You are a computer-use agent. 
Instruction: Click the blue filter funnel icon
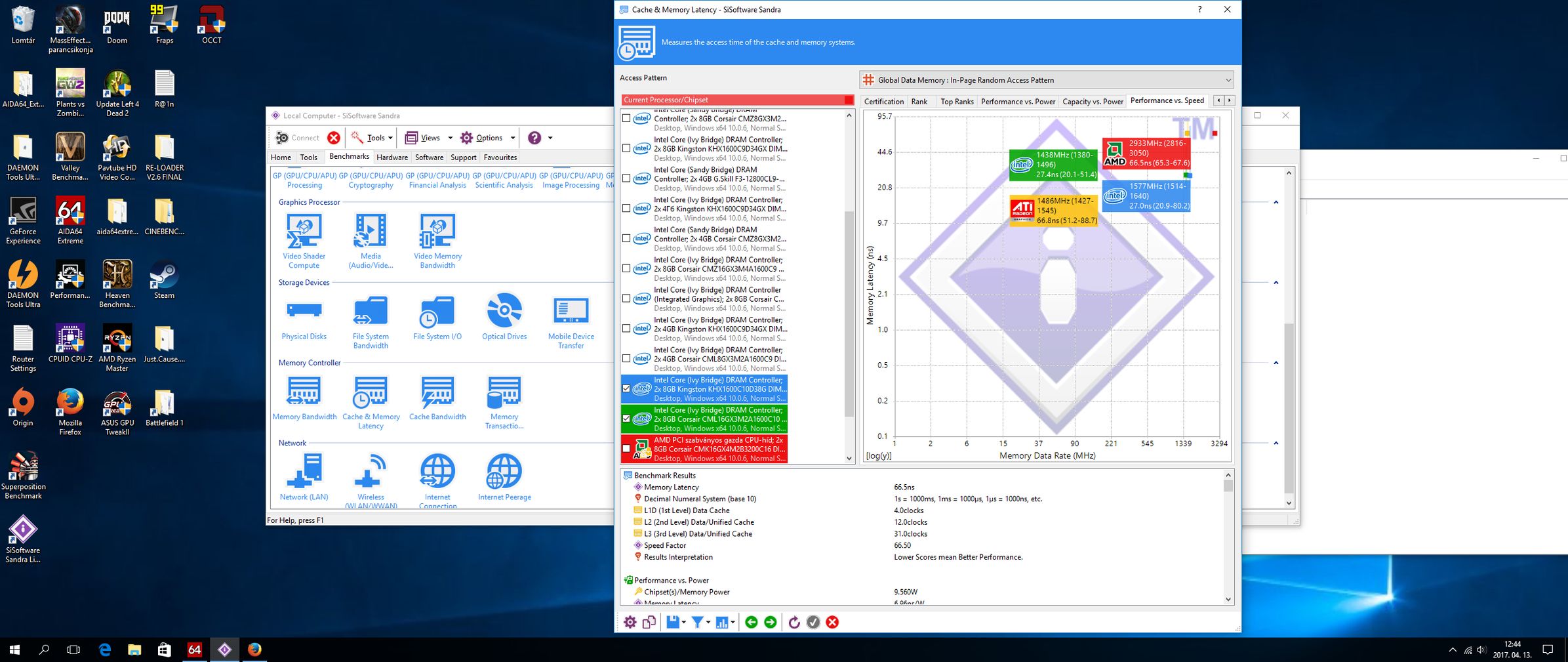tap(697, 622)
